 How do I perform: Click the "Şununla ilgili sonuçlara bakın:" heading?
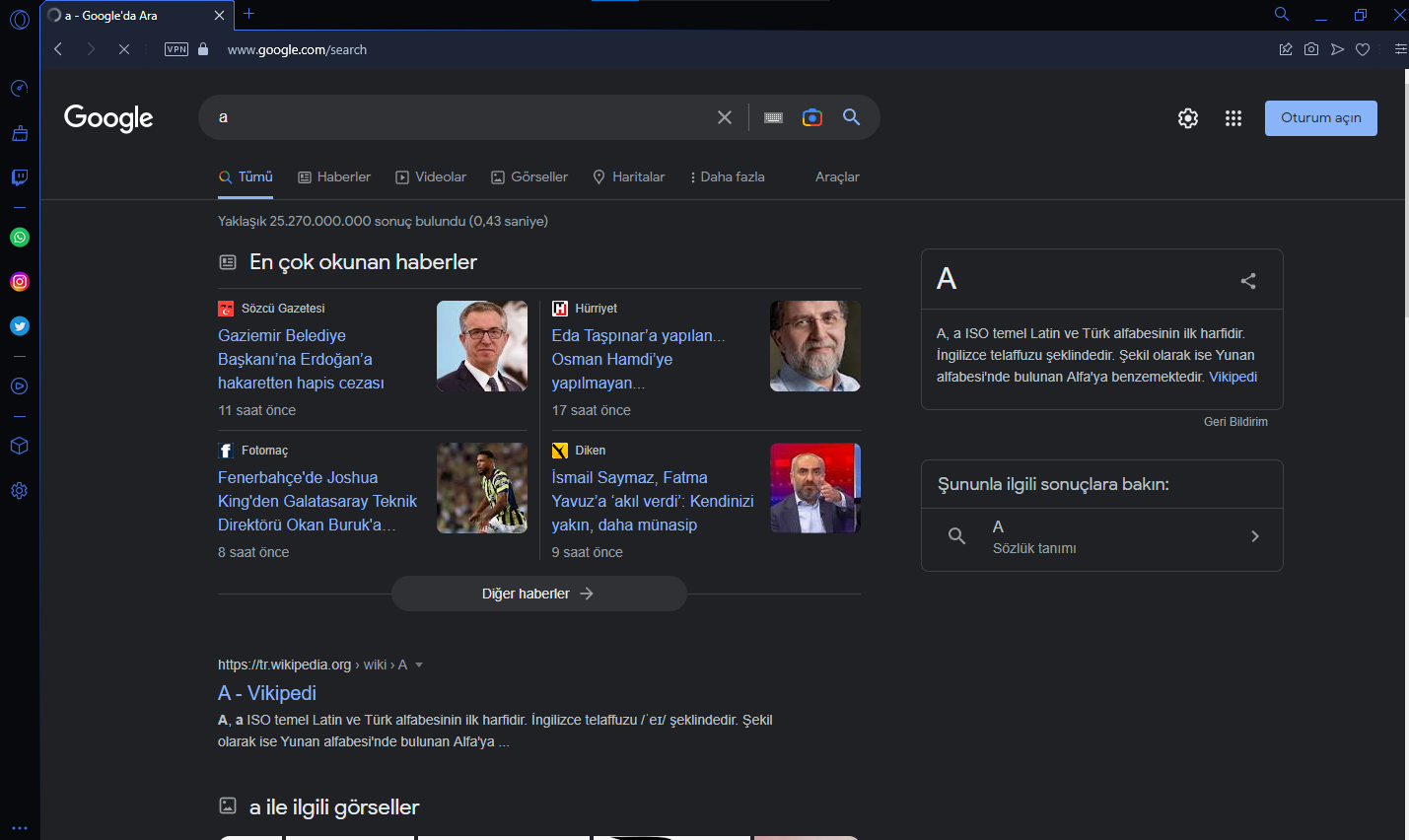click(1053, 484)
